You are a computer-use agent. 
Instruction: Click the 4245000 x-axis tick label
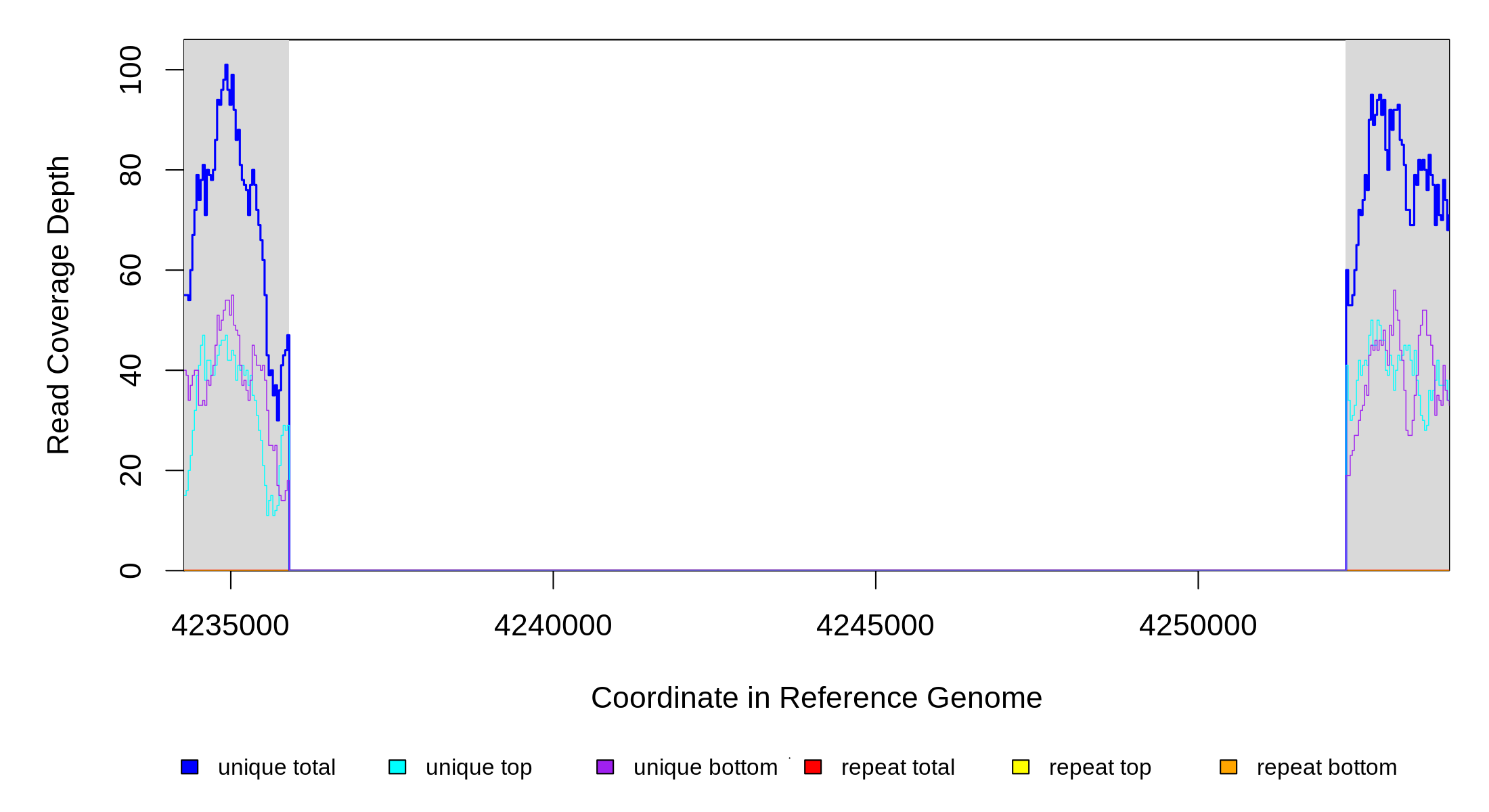pyautogui.click(x=875, y=625)
